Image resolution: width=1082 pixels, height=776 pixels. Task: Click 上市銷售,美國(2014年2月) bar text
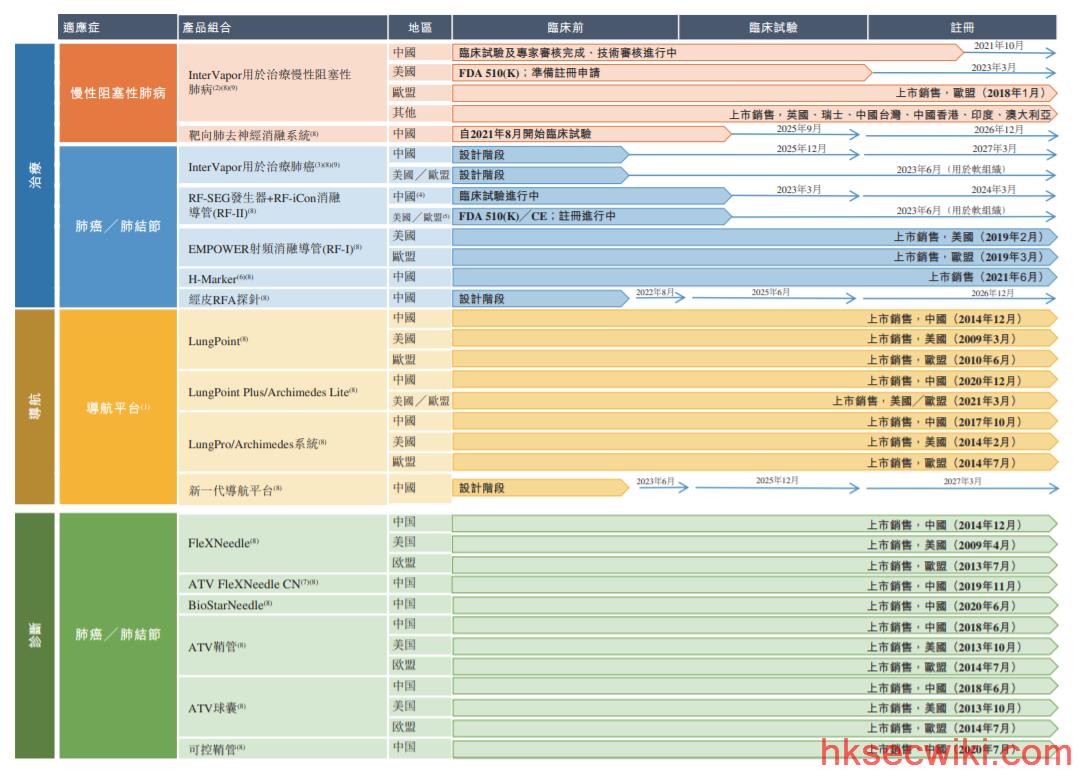[x=941, y=441]
